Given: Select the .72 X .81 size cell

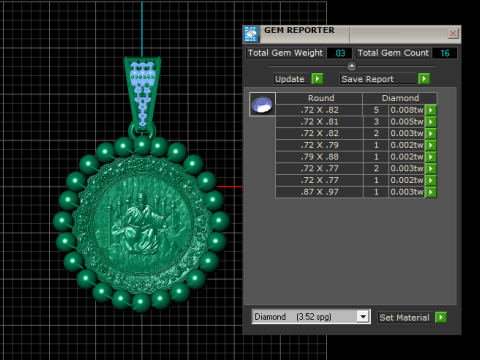Looking at the screenshot, I should (319, 122).
